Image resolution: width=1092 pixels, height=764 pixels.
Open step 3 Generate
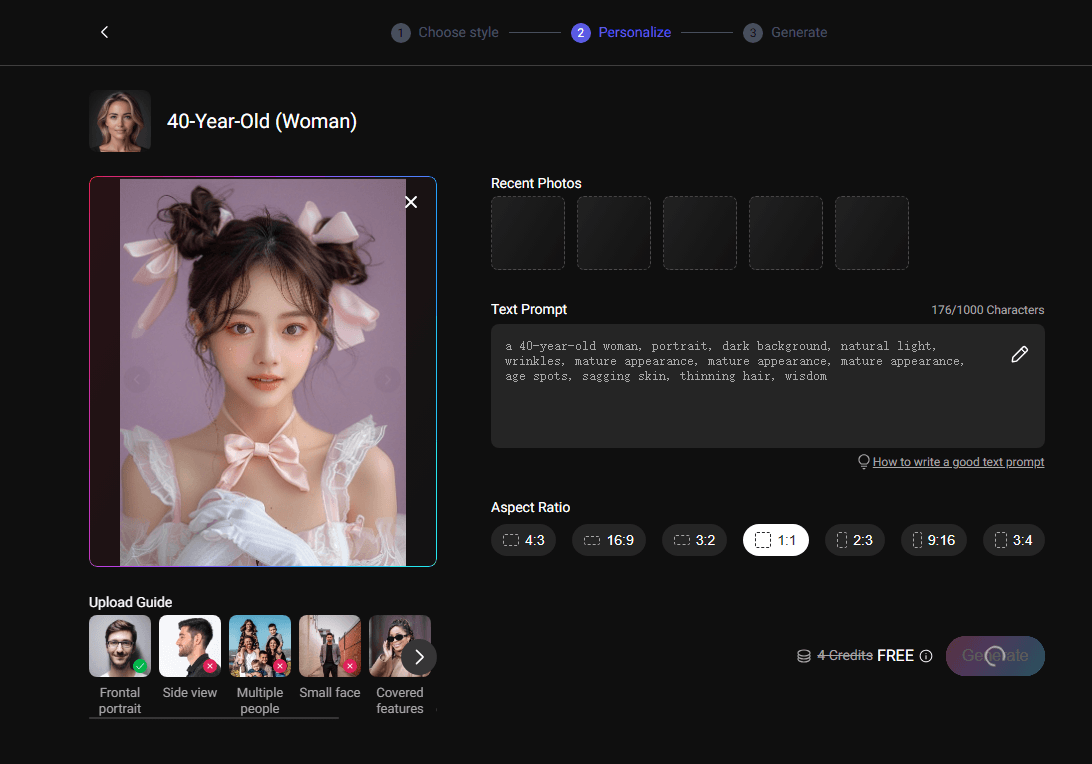[785, 32]
